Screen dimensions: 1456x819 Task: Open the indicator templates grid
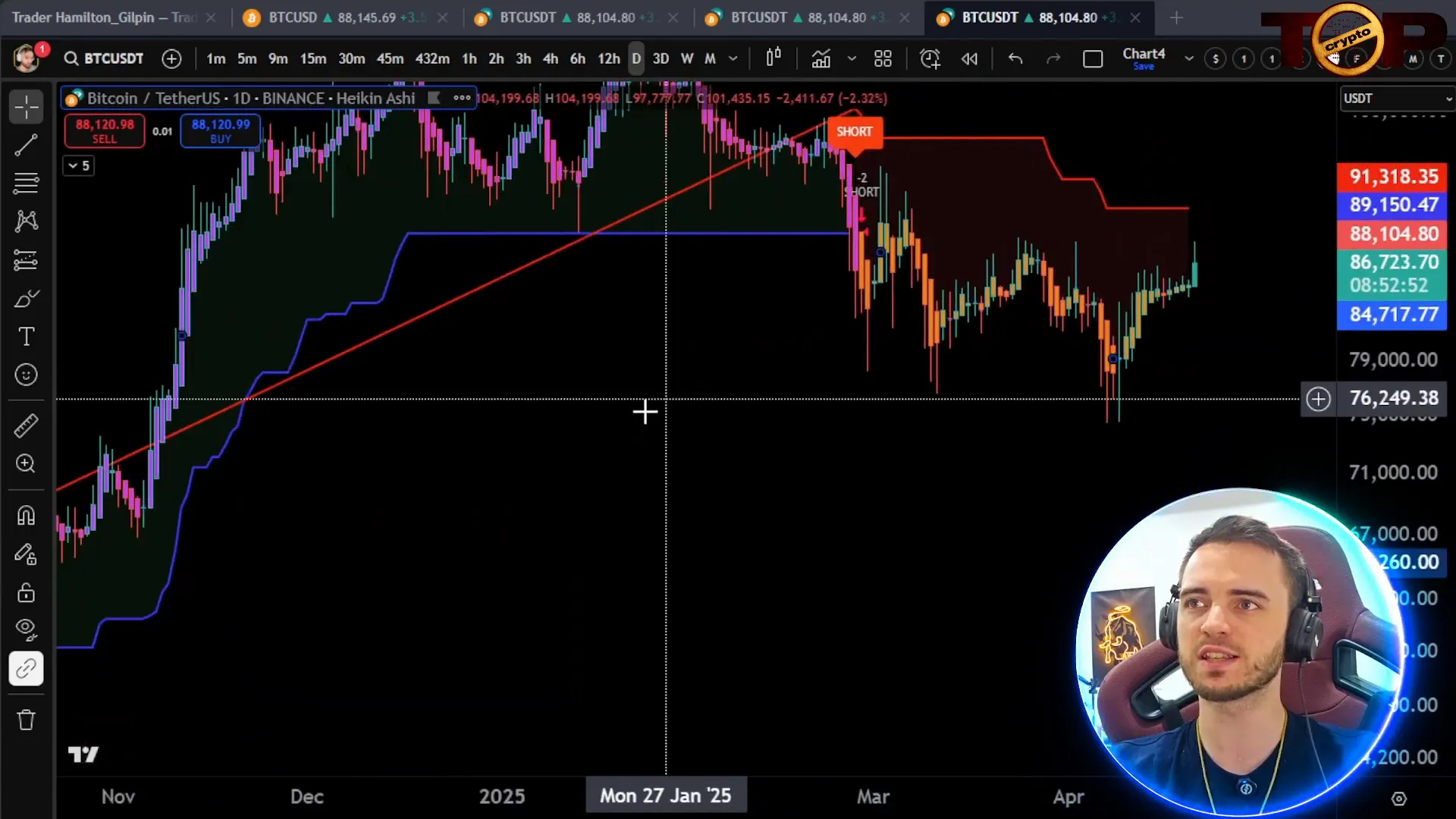pyautogui.click(x=883, y=58)
